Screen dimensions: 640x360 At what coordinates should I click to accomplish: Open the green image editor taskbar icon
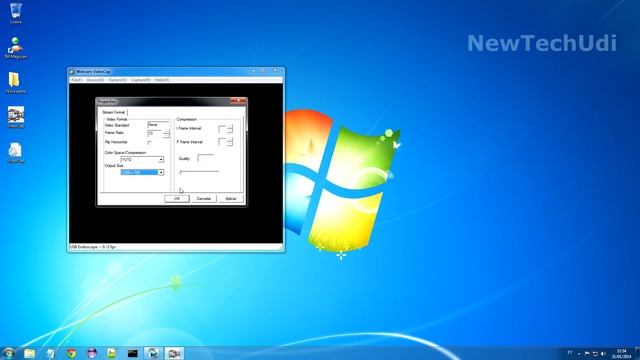pos(112,353)
